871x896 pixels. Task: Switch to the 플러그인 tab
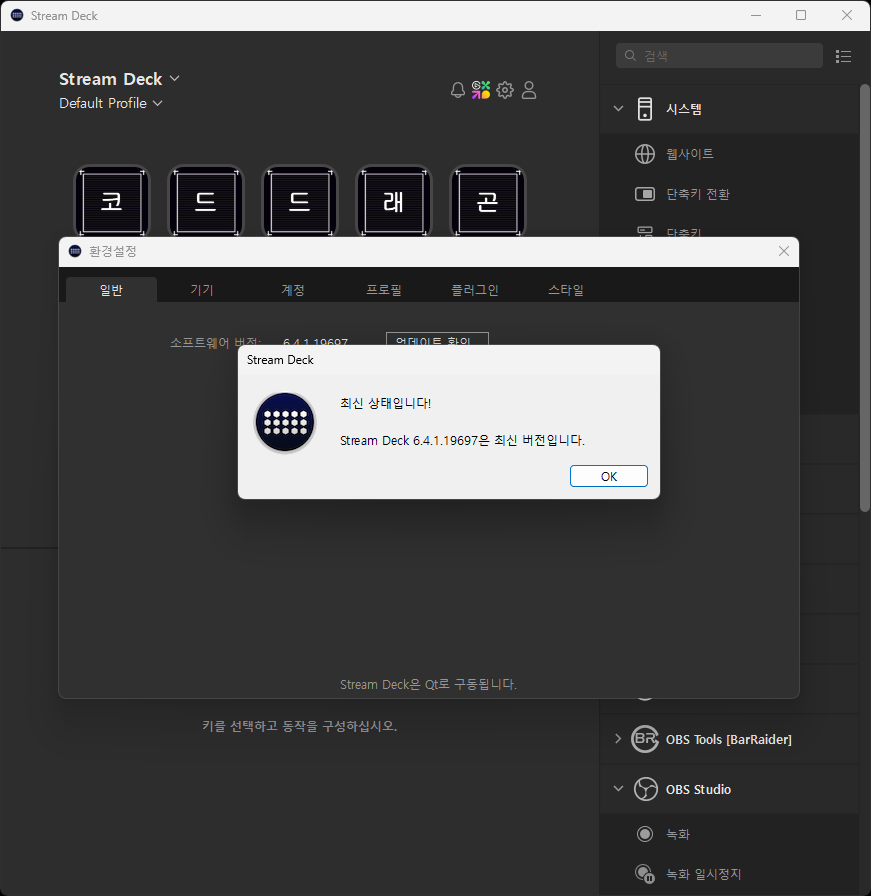[x=475, y=290]
